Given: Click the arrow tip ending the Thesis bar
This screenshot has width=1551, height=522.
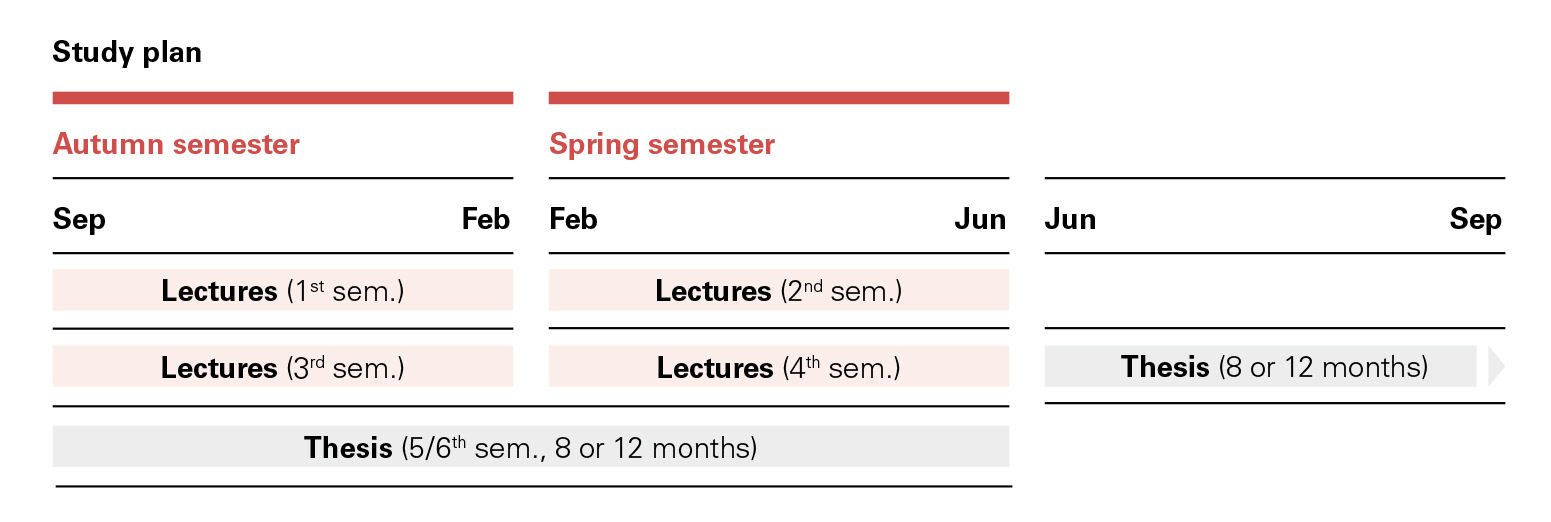Looking at the screenshot, I should [1495, 367].
